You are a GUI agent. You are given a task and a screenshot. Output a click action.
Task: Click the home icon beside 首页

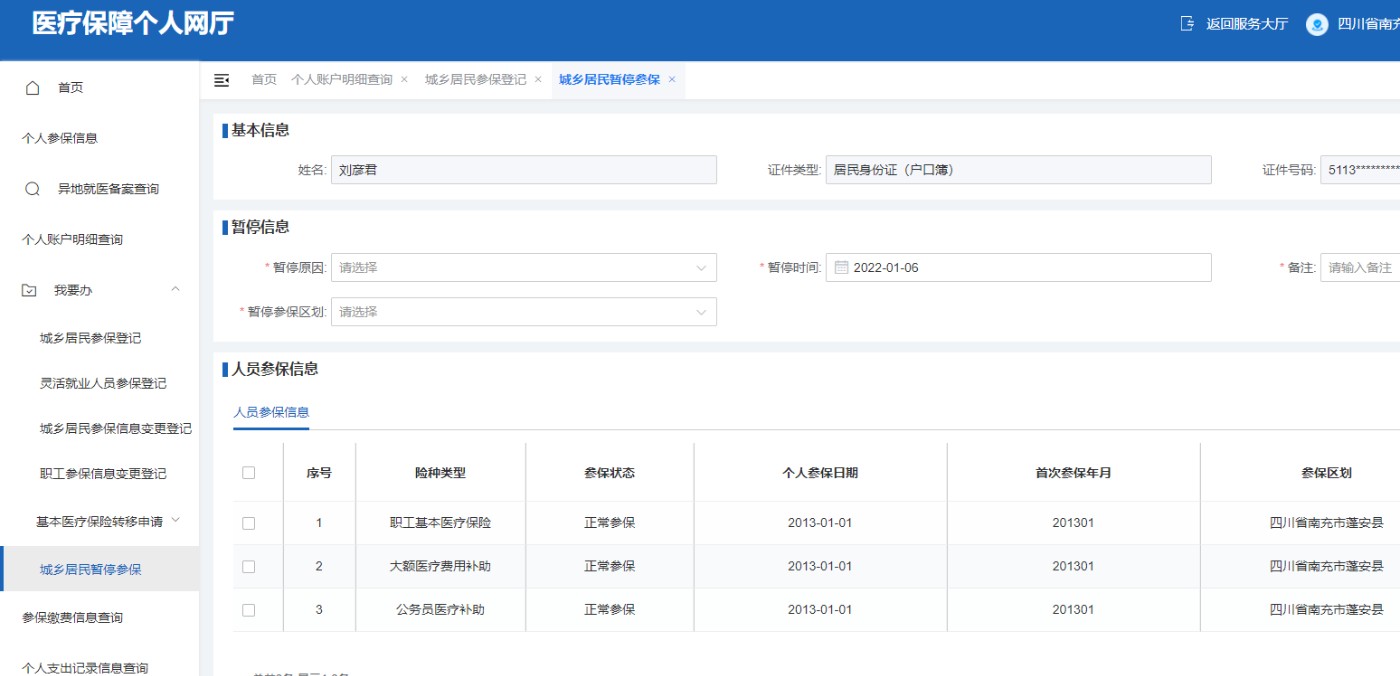pos(32,88)
